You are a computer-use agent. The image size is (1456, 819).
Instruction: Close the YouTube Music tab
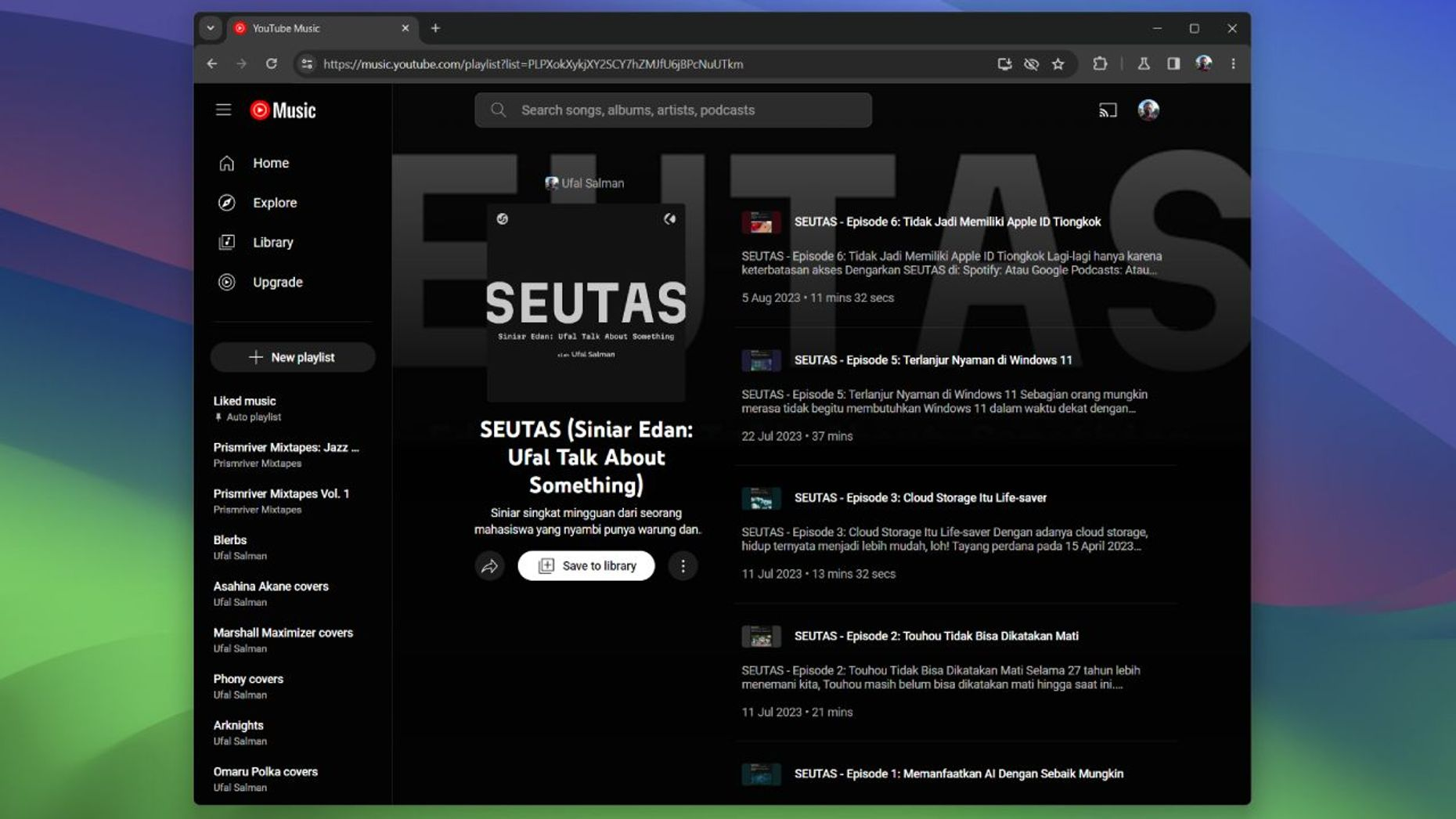coord(405,28)
